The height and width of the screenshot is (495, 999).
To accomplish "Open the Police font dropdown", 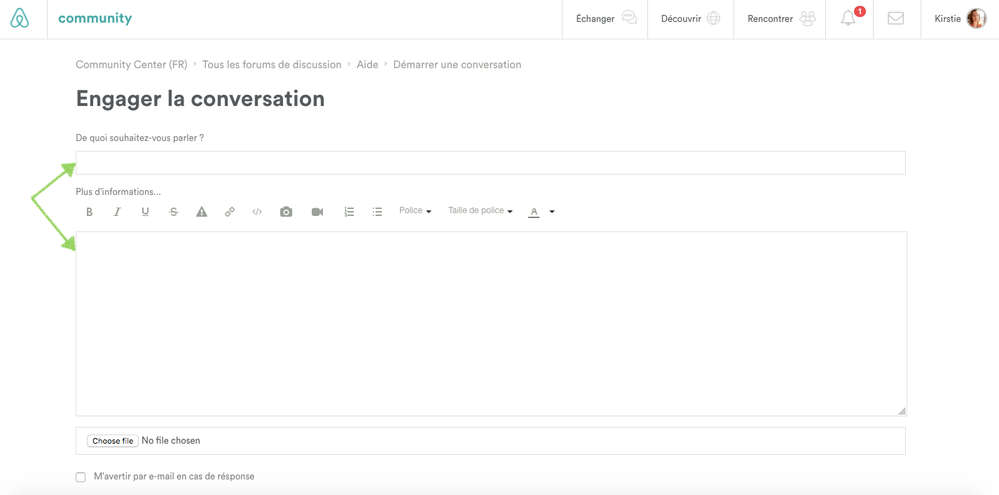I will tap(415, 211).
